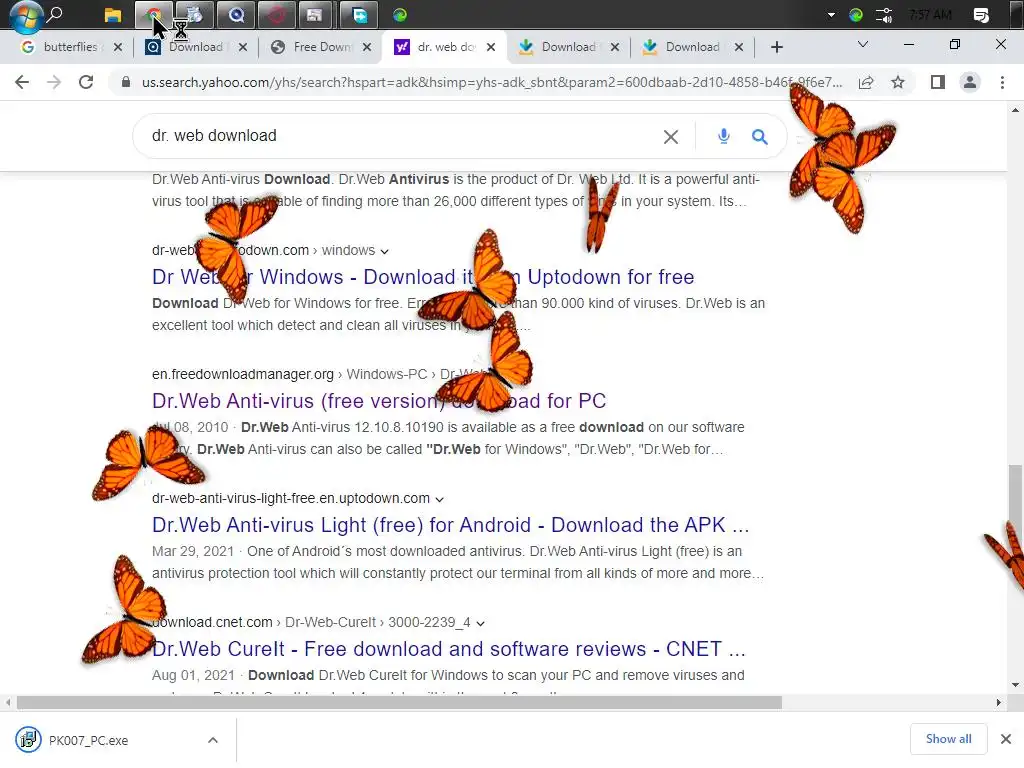The width and height of the screenshot is (1024, 768).
Task: Open Dr Web for Windows Uptodown result
Action: tap(423, 277)
